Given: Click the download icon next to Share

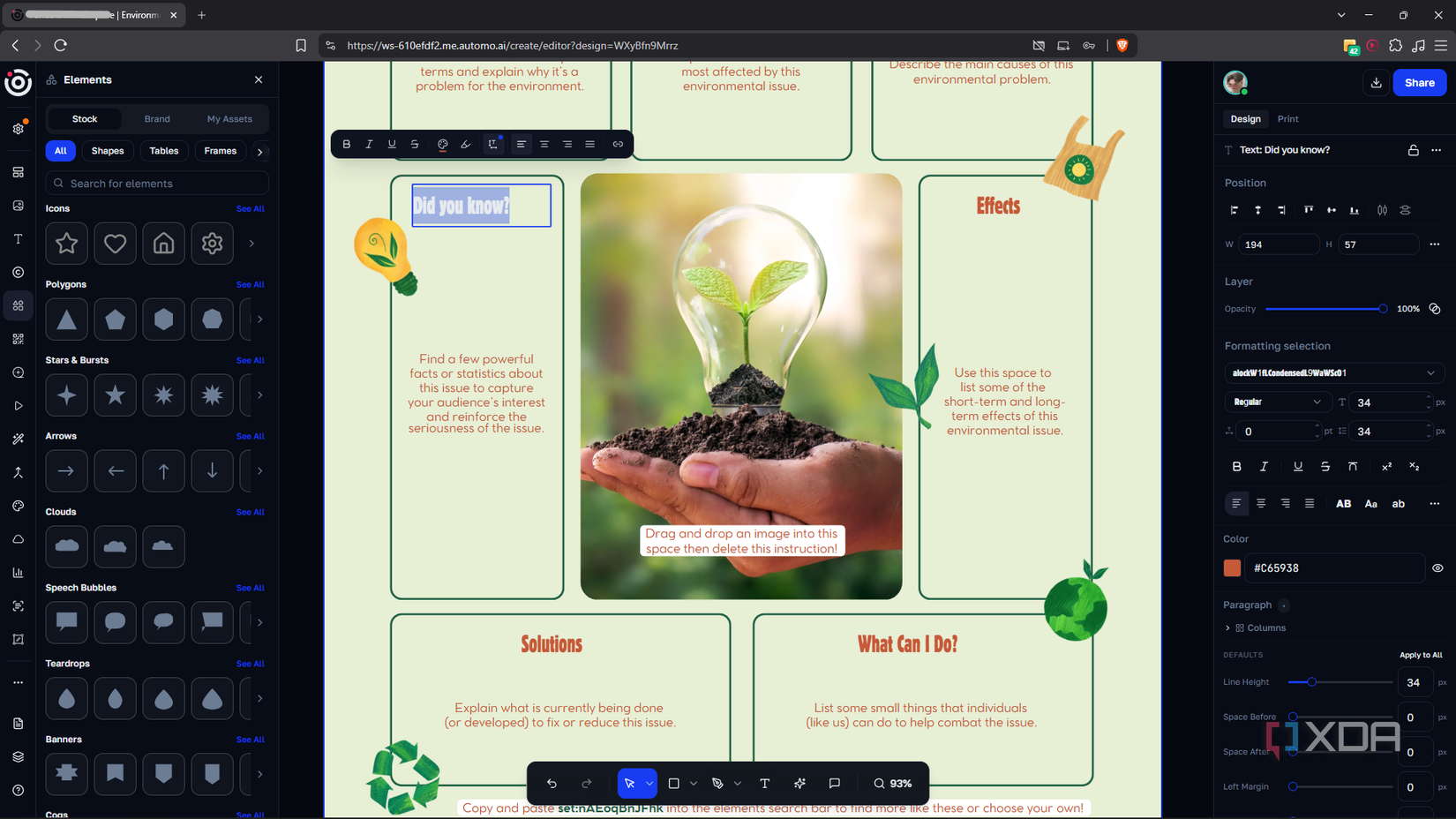Looking at the screenshot, I should pos(1376,83).
